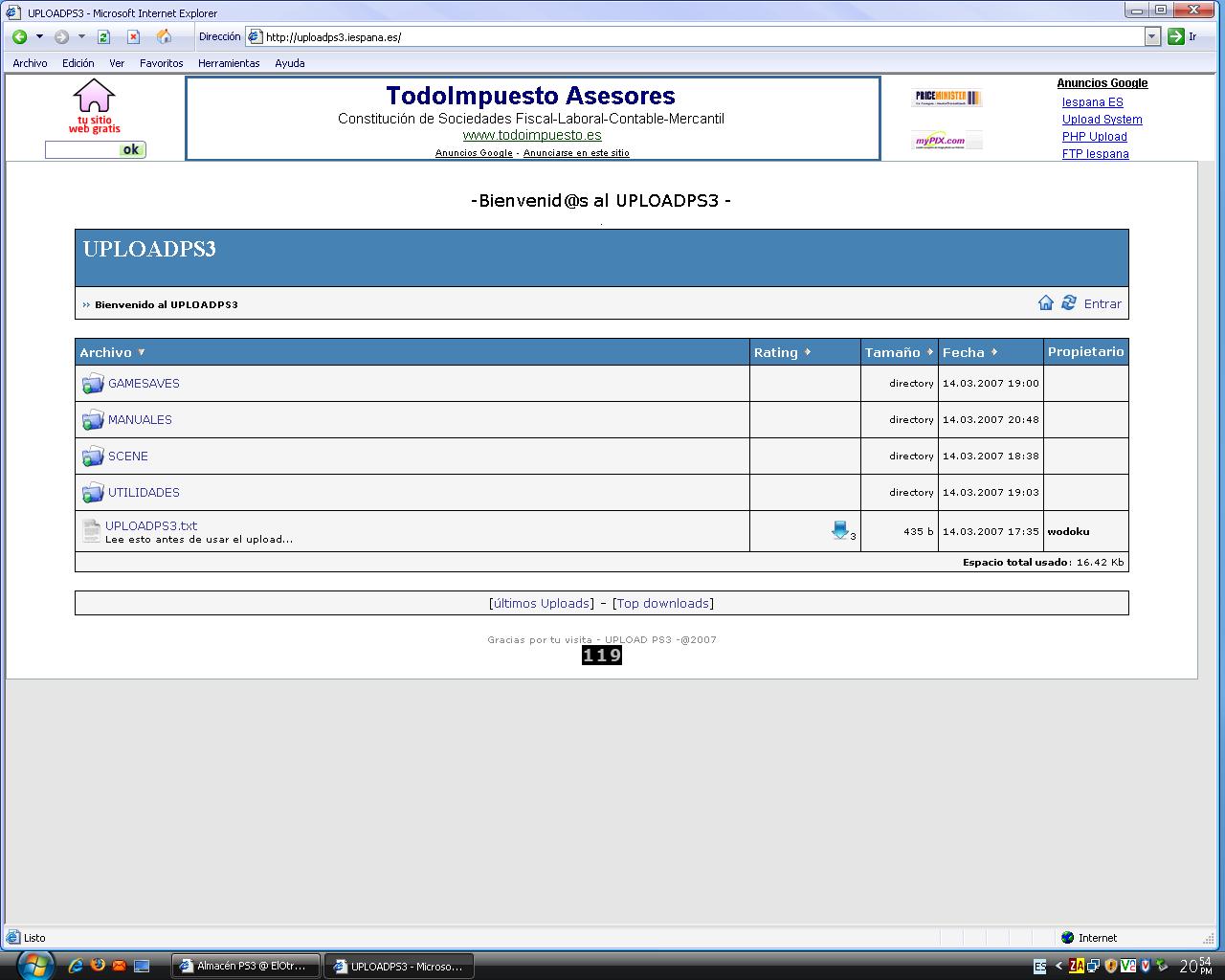
Task: Sort the file list by Tamaño column
Action: [x=899, y=352]
